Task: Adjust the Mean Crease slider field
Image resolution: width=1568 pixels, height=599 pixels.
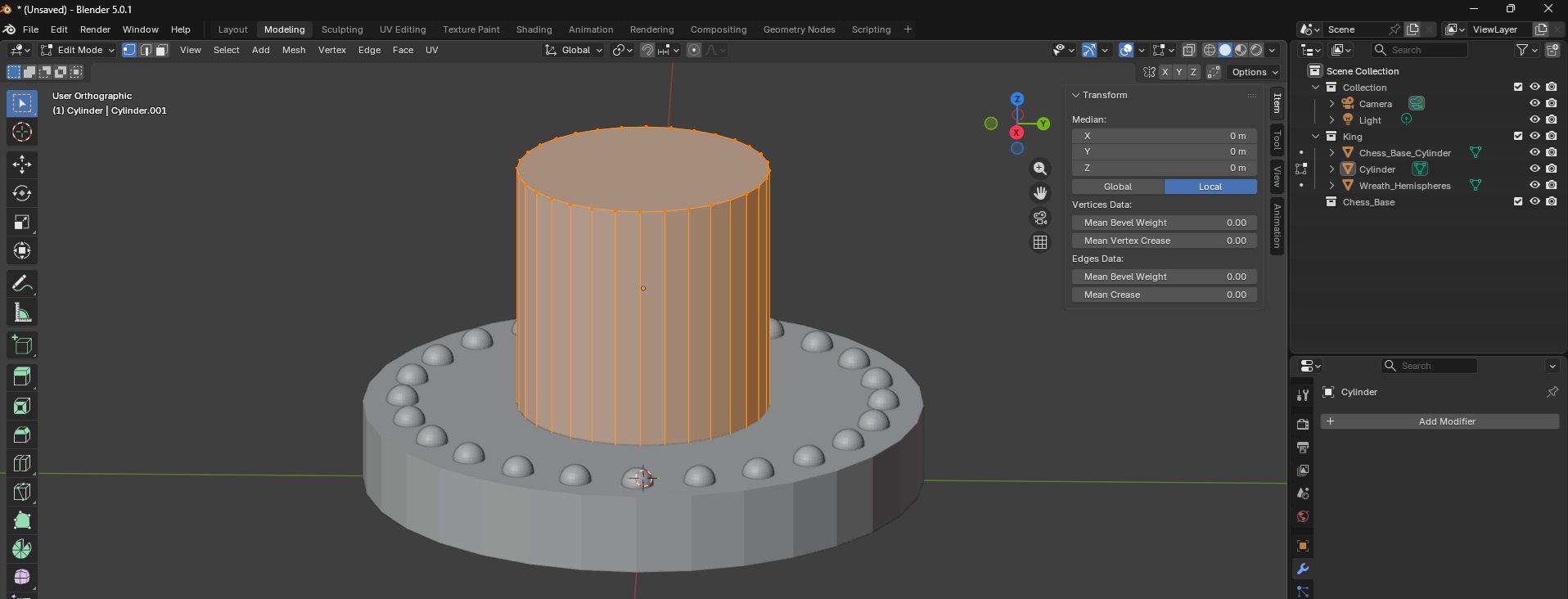Action: point(1164,295)
